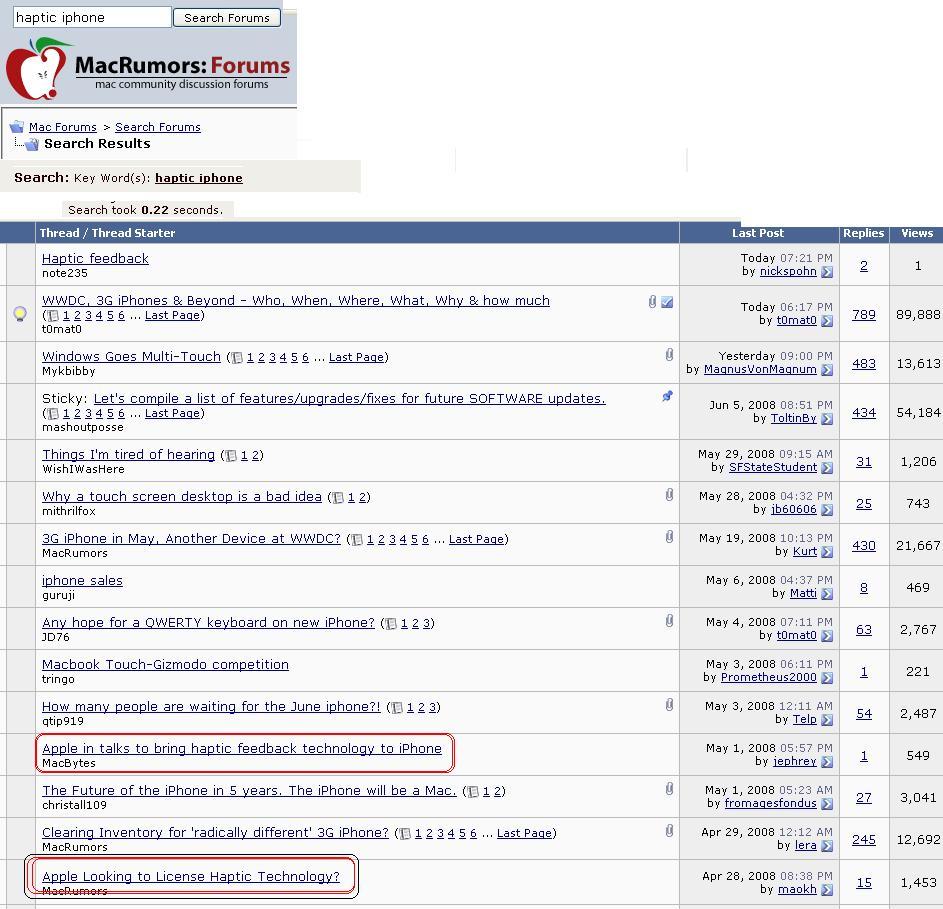
Task: Click multipage icon next to Things I'm tired of hearing
Action: coord(231,456)
